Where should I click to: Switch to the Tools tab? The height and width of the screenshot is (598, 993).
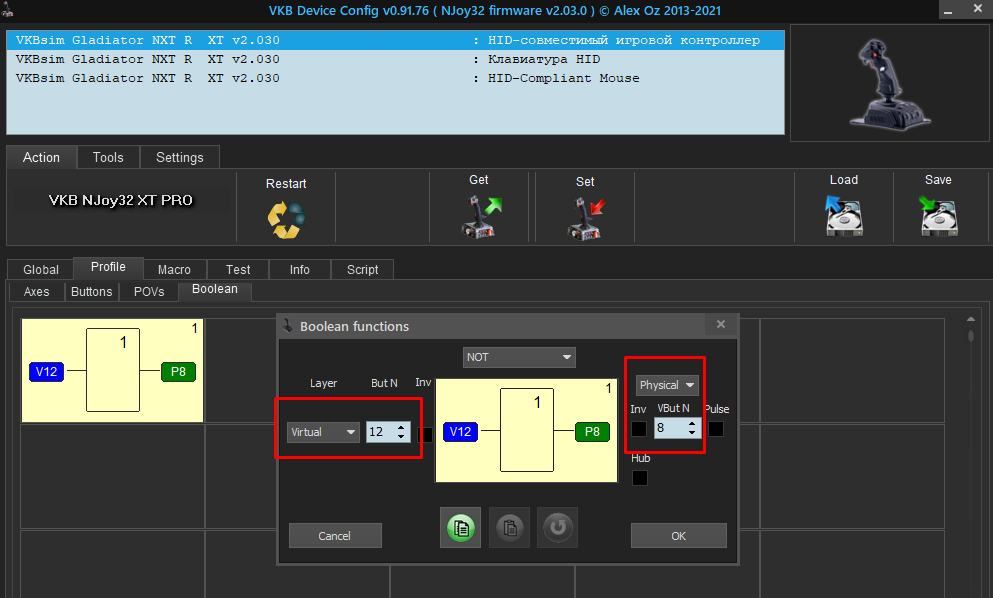click(108, 157)
